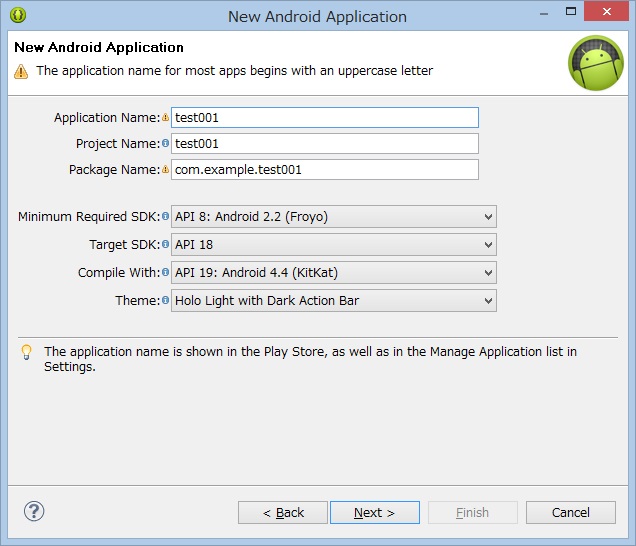Close the dialog with the red X
636x546 pixels.
(606, 11)
